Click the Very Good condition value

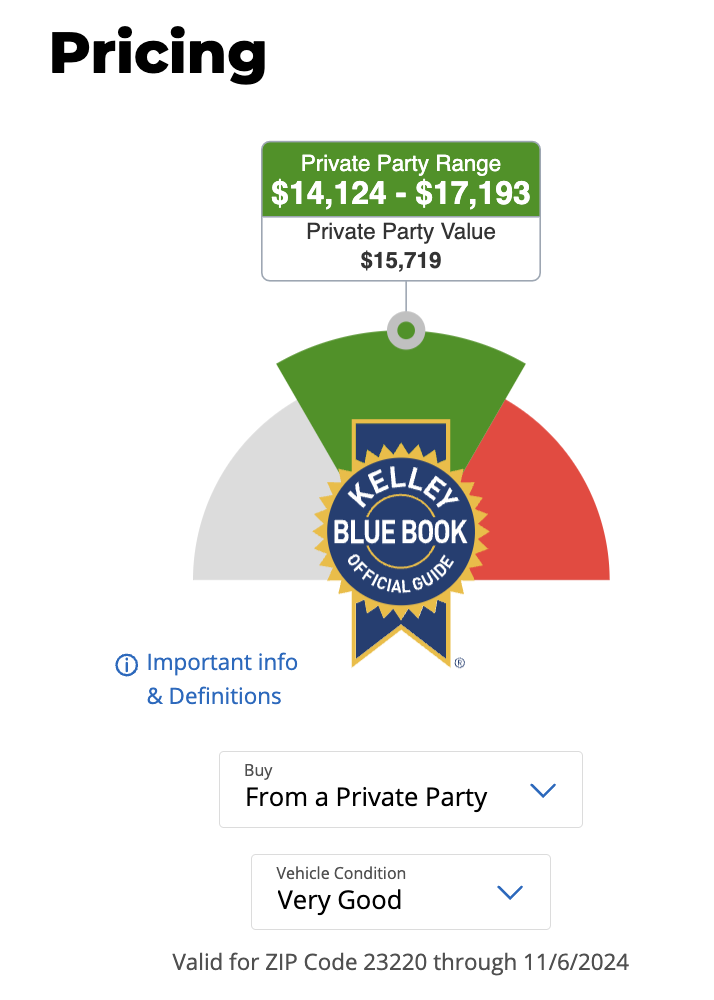(340, 901)
